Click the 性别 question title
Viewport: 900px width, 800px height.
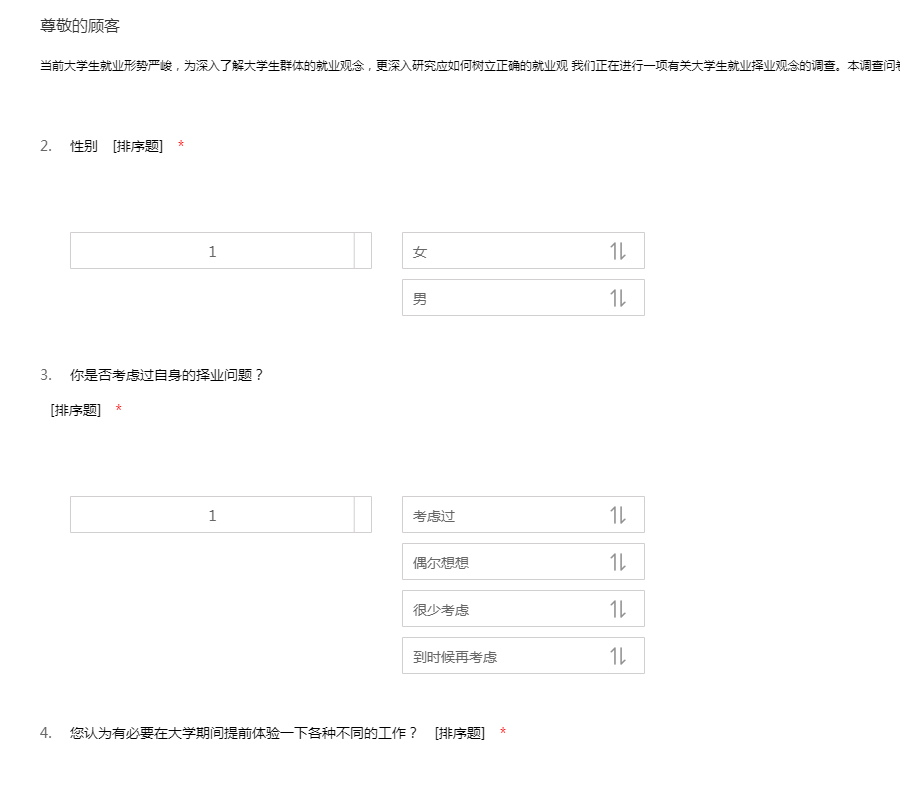coord(84,146)
